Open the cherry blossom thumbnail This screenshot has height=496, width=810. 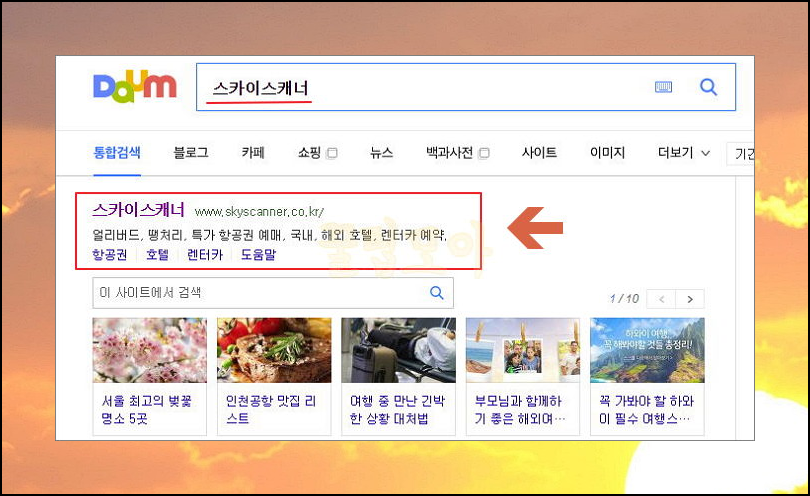pos(150,350)
